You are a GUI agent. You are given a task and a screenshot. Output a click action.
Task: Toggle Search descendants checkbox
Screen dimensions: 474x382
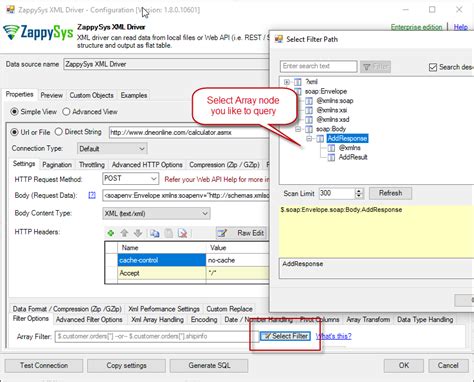click(x=433, y=67)
